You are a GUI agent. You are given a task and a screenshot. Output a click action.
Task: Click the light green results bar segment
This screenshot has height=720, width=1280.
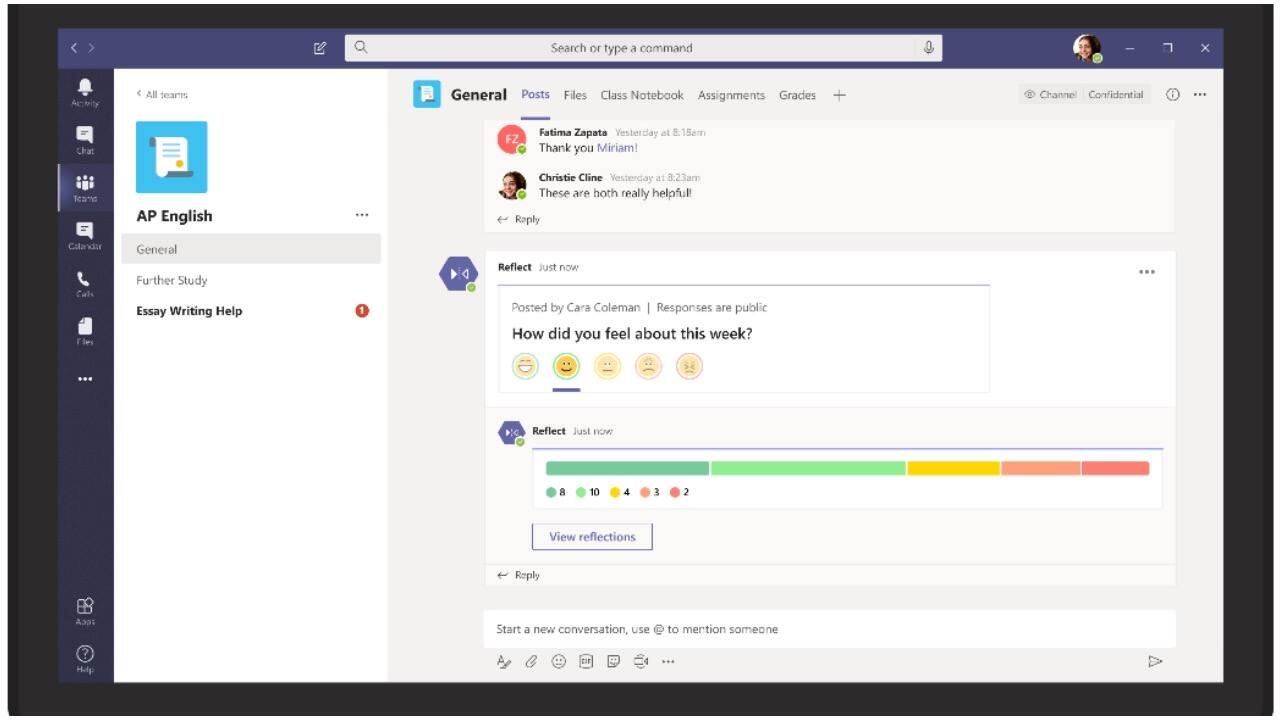click(808, 468)
